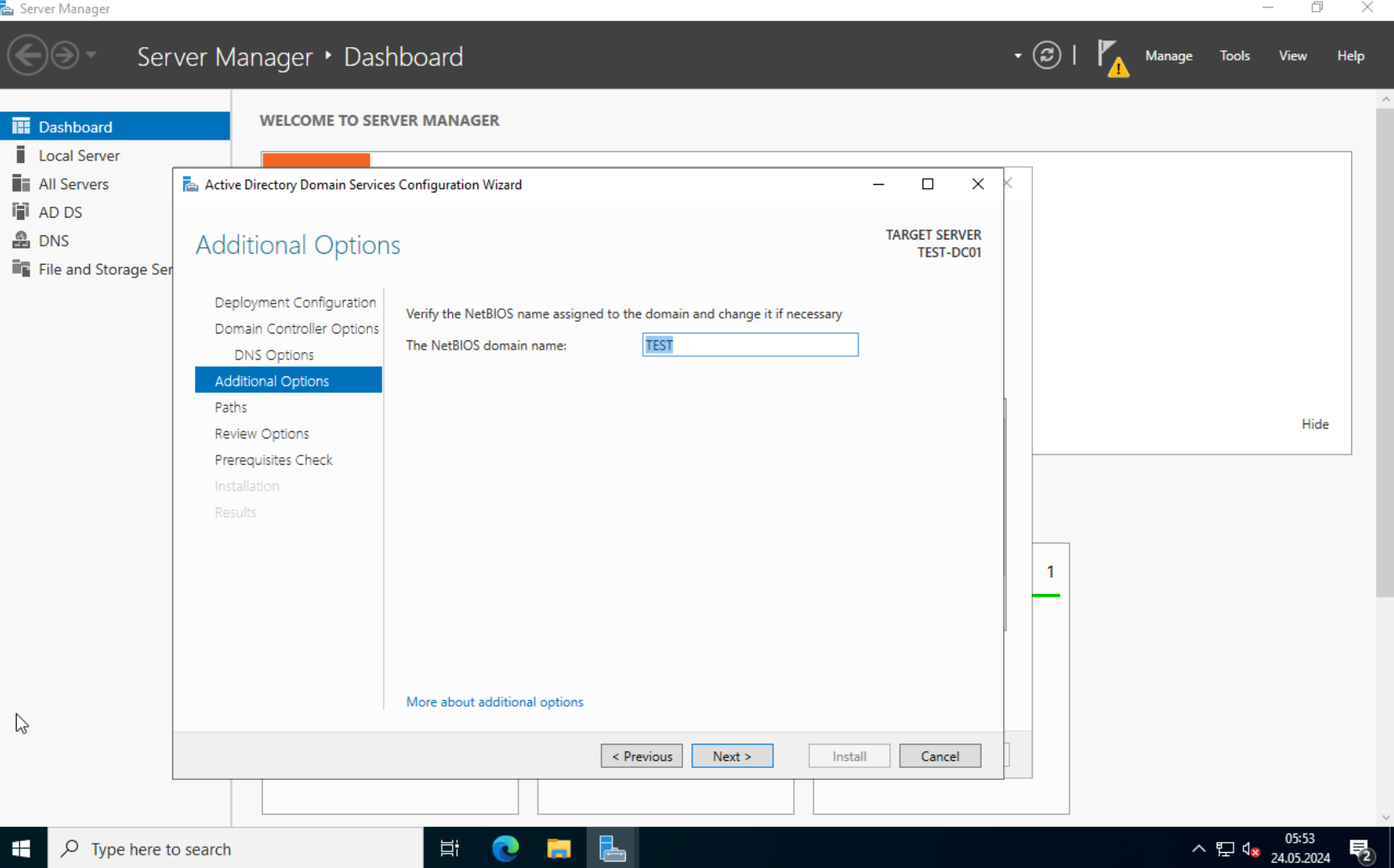Expand the dropdown arrow beside refresh icon

(1018, 56)
